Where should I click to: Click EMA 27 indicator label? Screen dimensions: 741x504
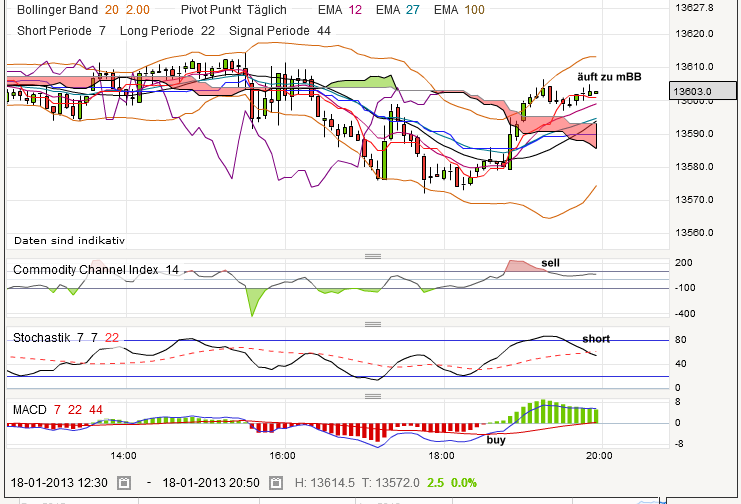[x=397, y=10]
